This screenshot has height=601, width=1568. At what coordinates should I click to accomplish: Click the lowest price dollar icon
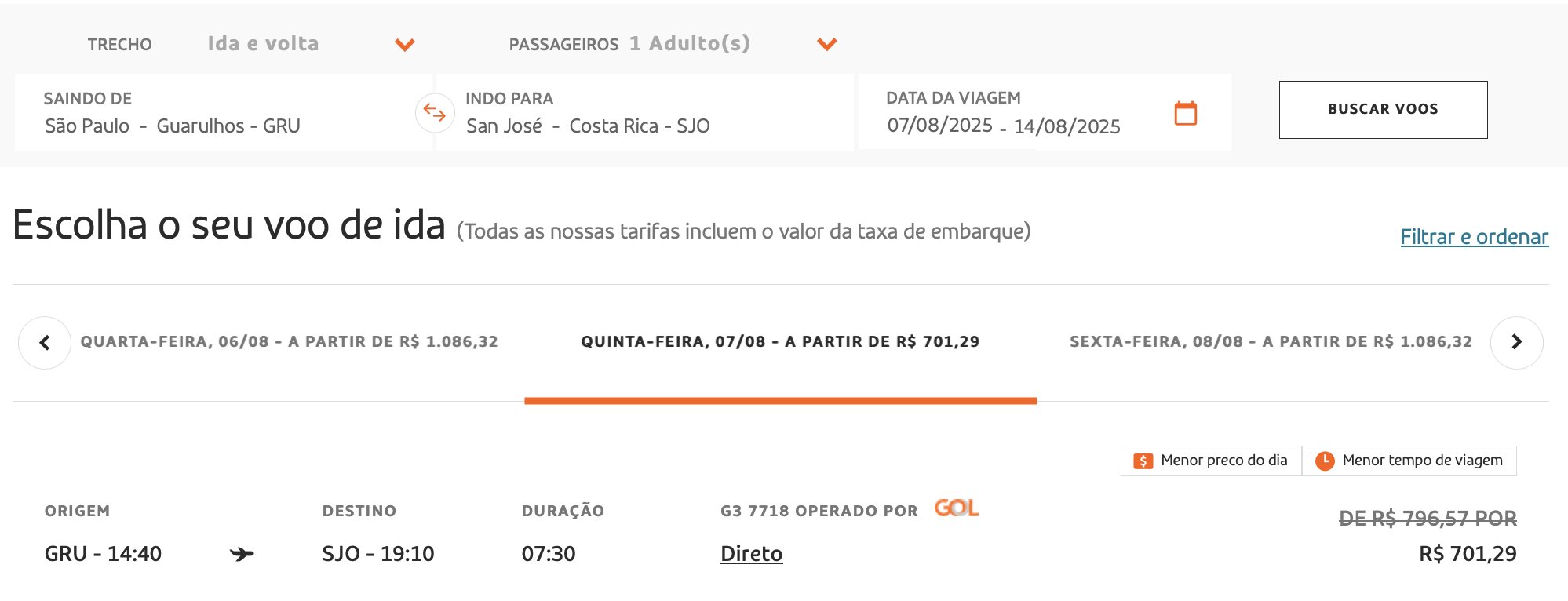pos(1143,461)
